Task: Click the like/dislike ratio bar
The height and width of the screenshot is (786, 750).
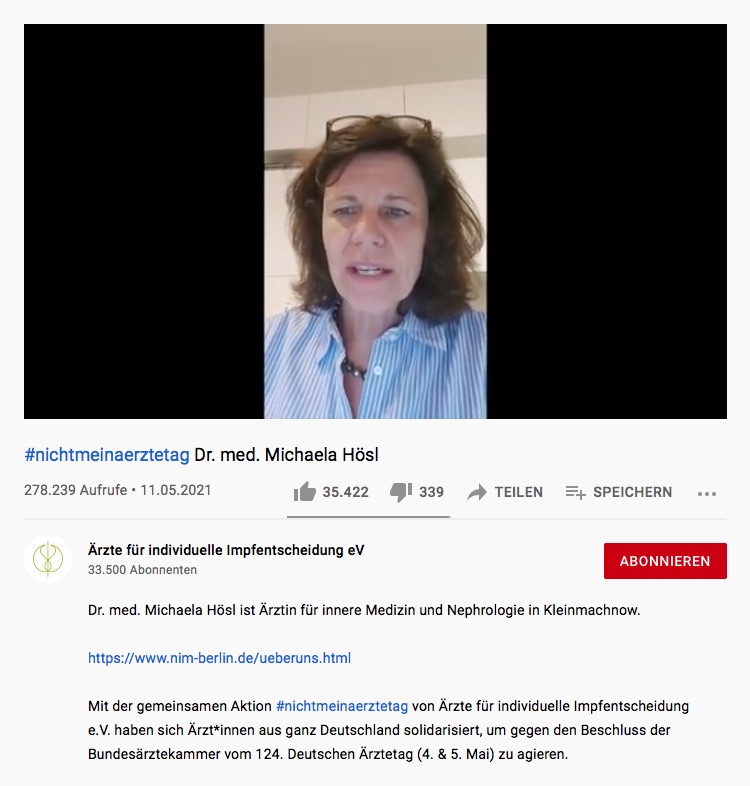Action: click(x=368, y=516)
